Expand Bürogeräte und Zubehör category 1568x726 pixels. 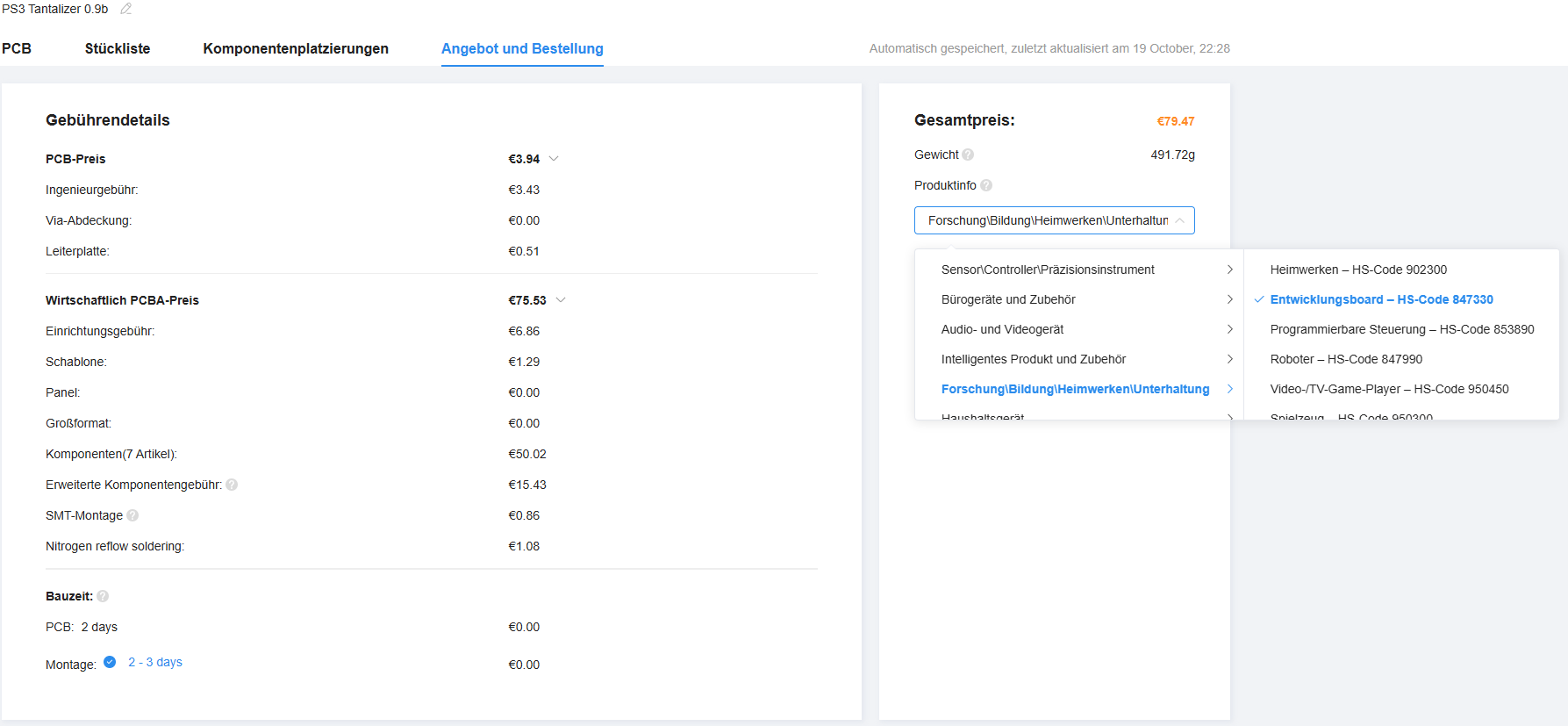pos(1008,299)
